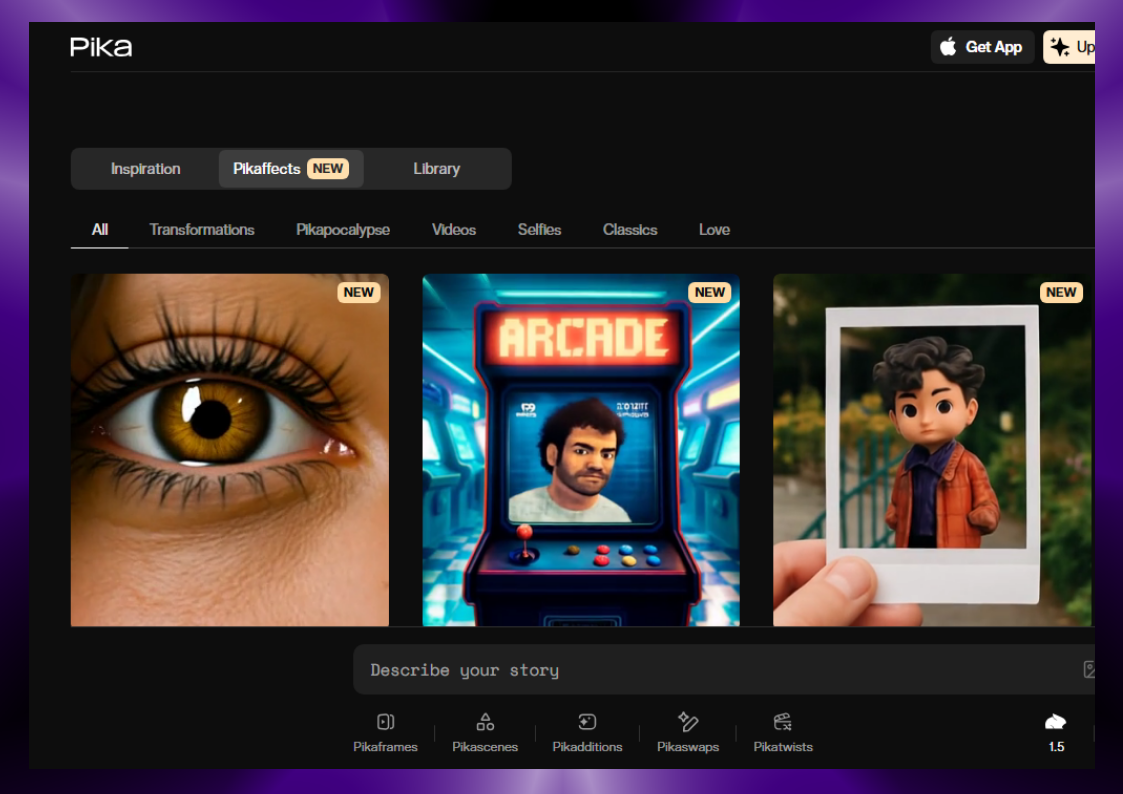Click the sparkle upgrade icon
The height and width of the screenshot is (794, 1123).
[x=1060, y=47]
